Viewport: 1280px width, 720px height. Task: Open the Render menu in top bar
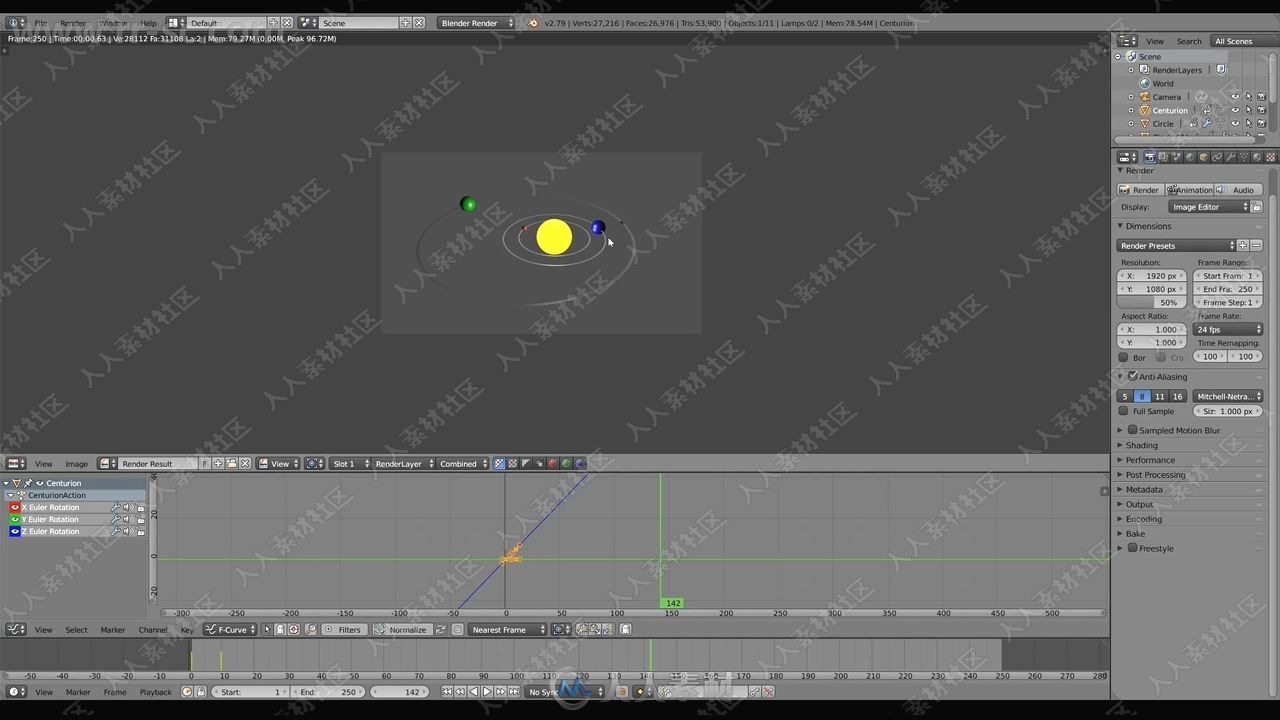click(73, 22)
